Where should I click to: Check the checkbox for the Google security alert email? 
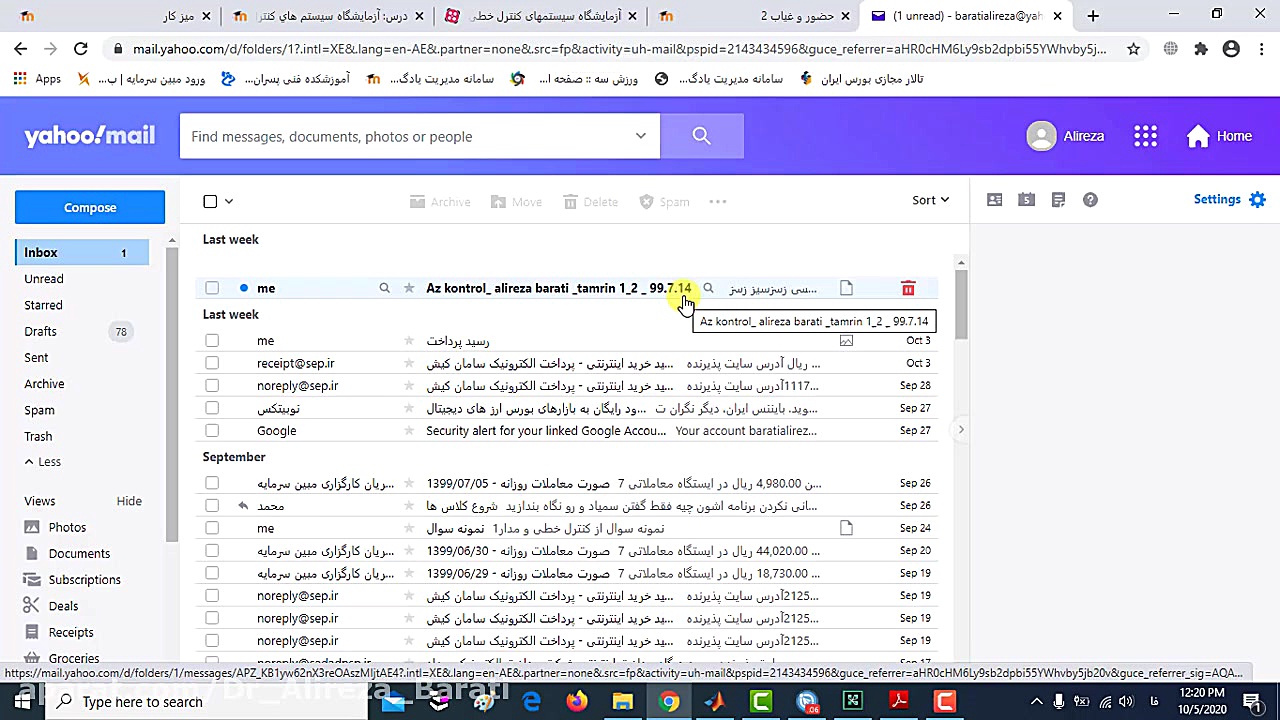coord(211,430)
